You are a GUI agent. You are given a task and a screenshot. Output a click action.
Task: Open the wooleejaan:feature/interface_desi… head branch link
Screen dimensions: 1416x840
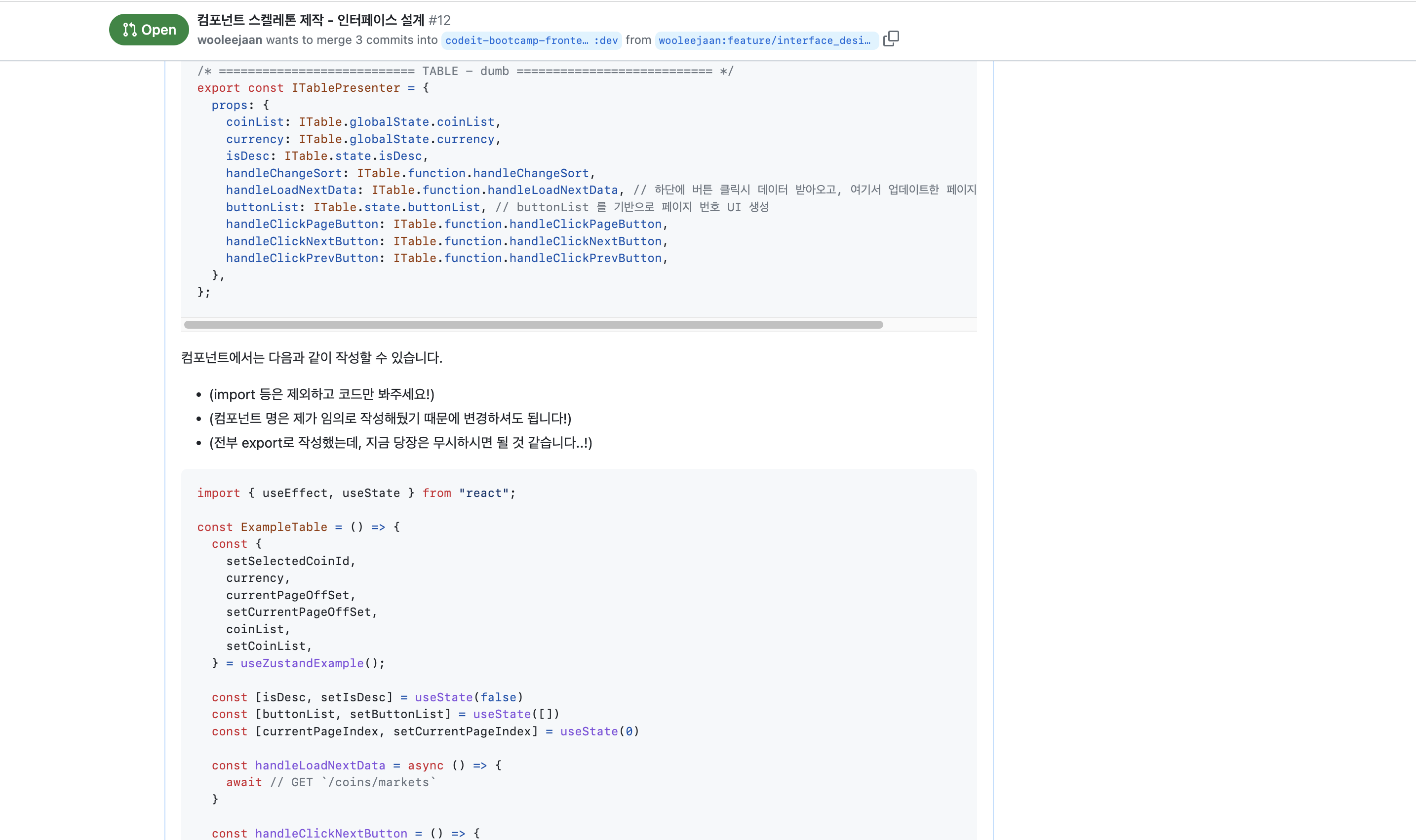point(764,41)
